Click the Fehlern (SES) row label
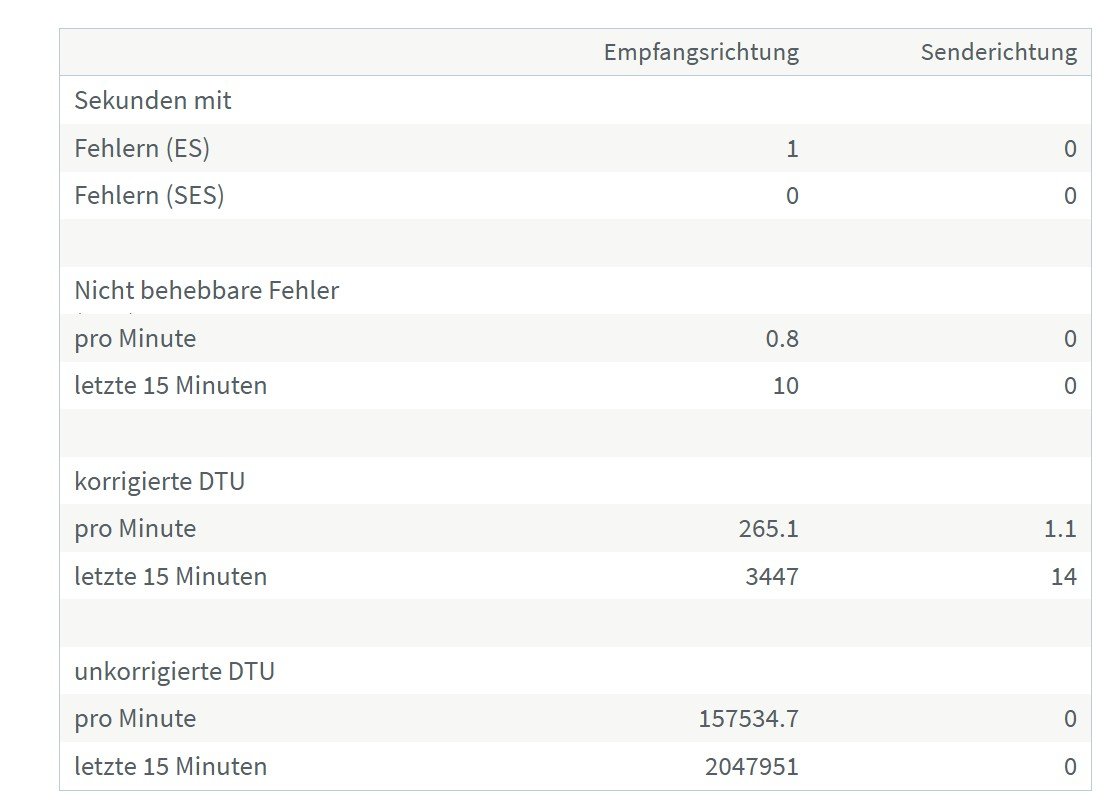The height and width of the screenshot is (802, 1115). coord(149,196)
